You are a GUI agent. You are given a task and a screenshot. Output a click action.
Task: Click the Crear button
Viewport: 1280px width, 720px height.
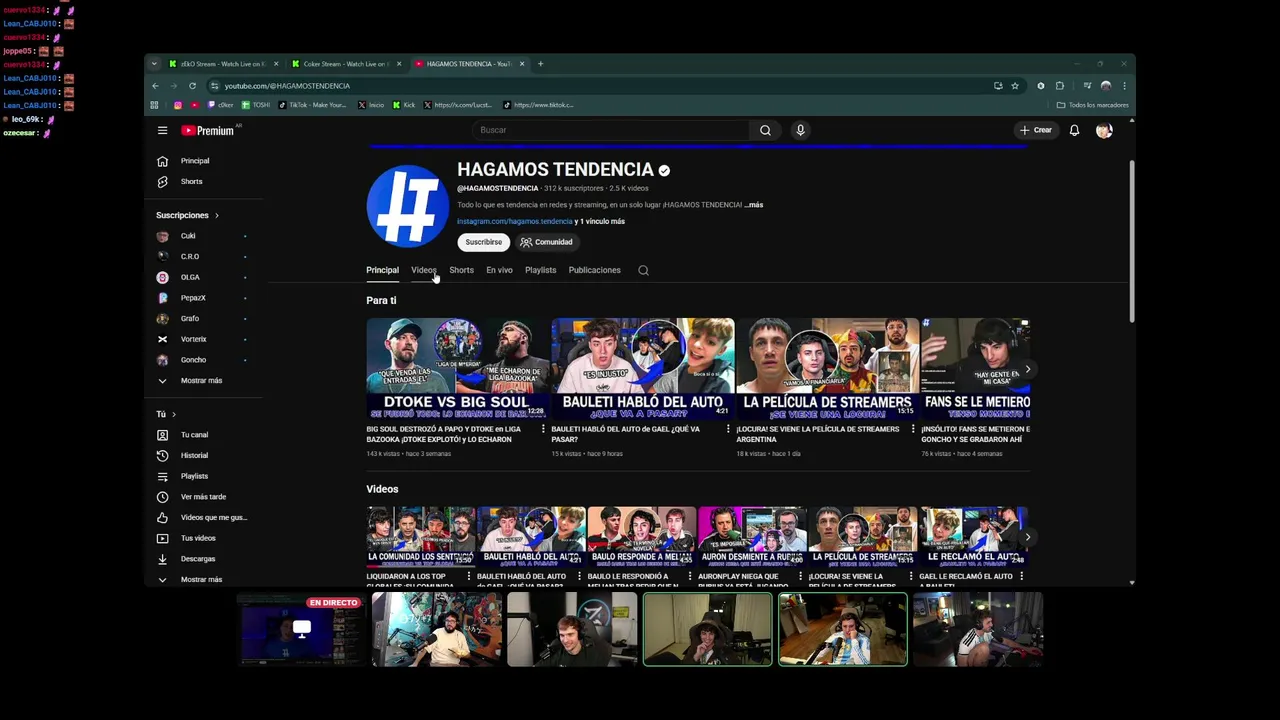click(1035, 130)
